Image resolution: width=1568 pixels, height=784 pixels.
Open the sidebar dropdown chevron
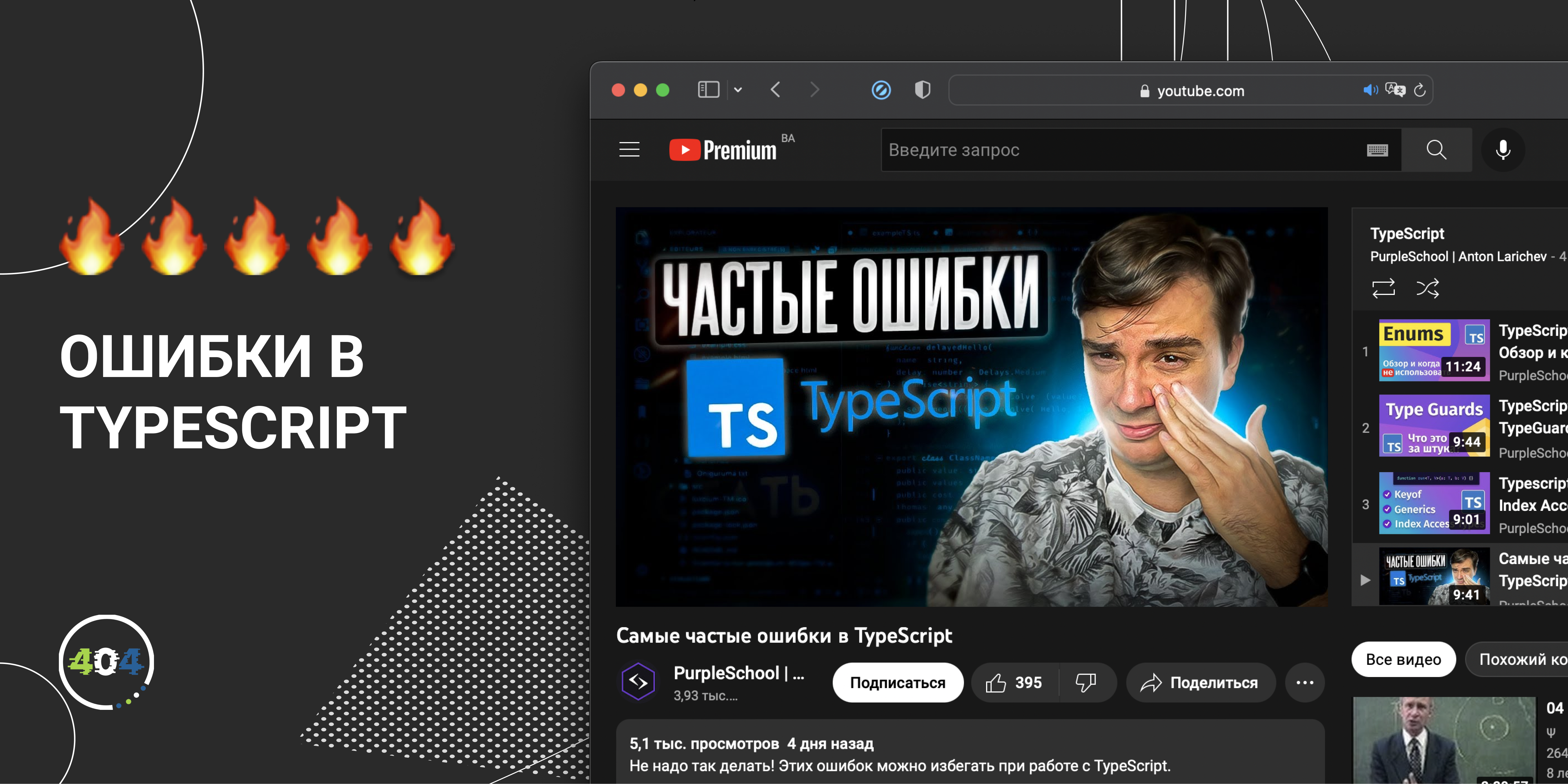pyautogui.click(x=738, y=90)
